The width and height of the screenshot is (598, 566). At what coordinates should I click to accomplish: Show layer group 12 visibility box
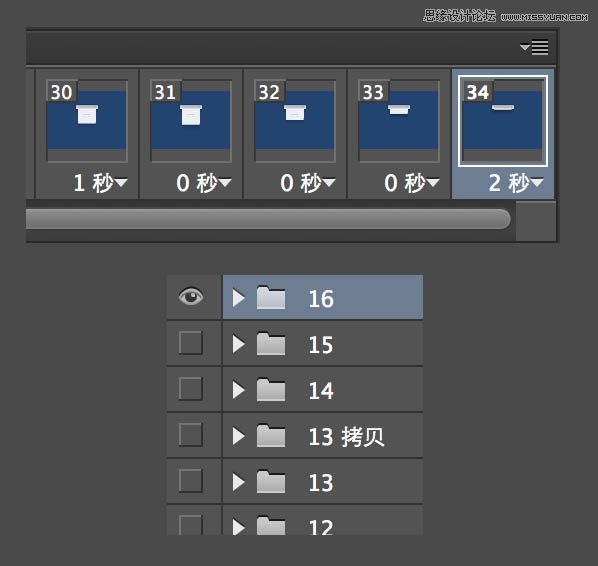(x=190, y=525)
